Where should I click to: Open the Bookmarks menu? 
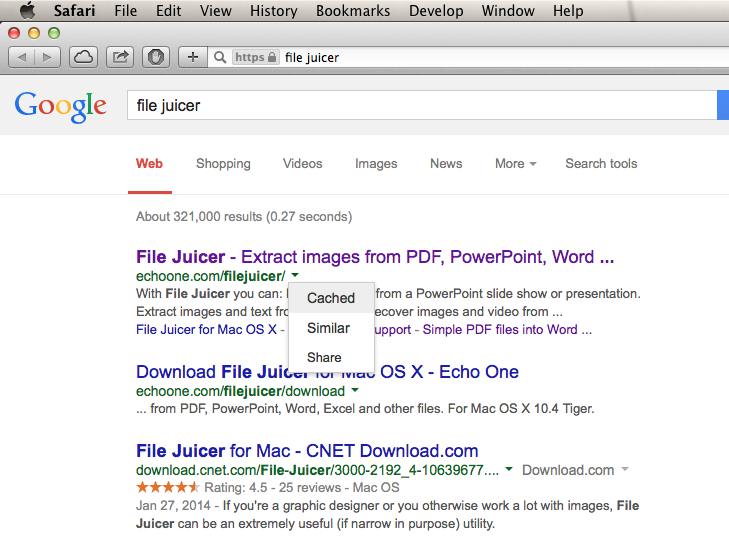pyautogui.click(x=353, y=10)
